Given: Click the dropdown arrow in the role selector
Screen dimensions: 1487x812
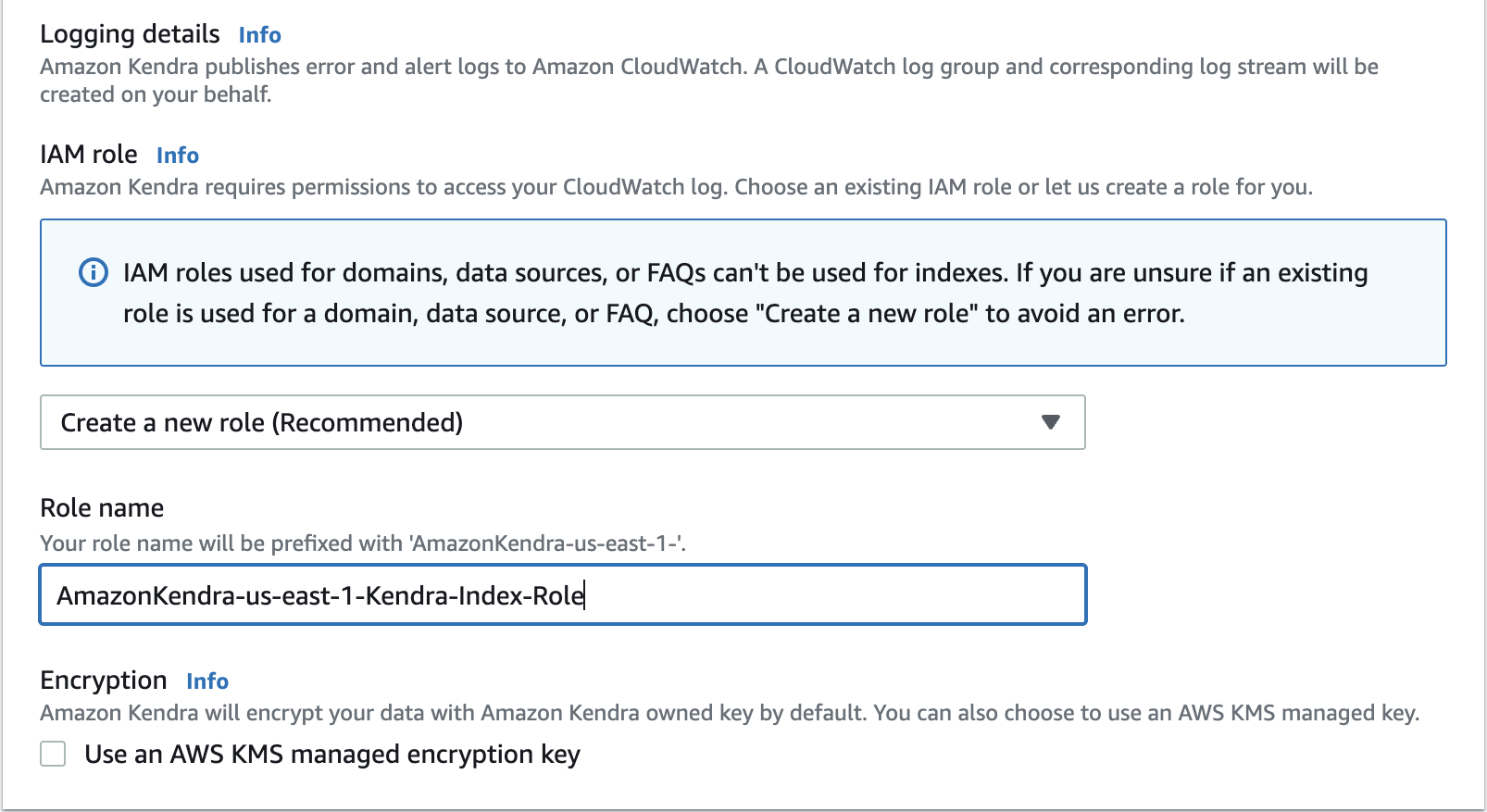Looking at the screenshot, I should point(1050,422).
